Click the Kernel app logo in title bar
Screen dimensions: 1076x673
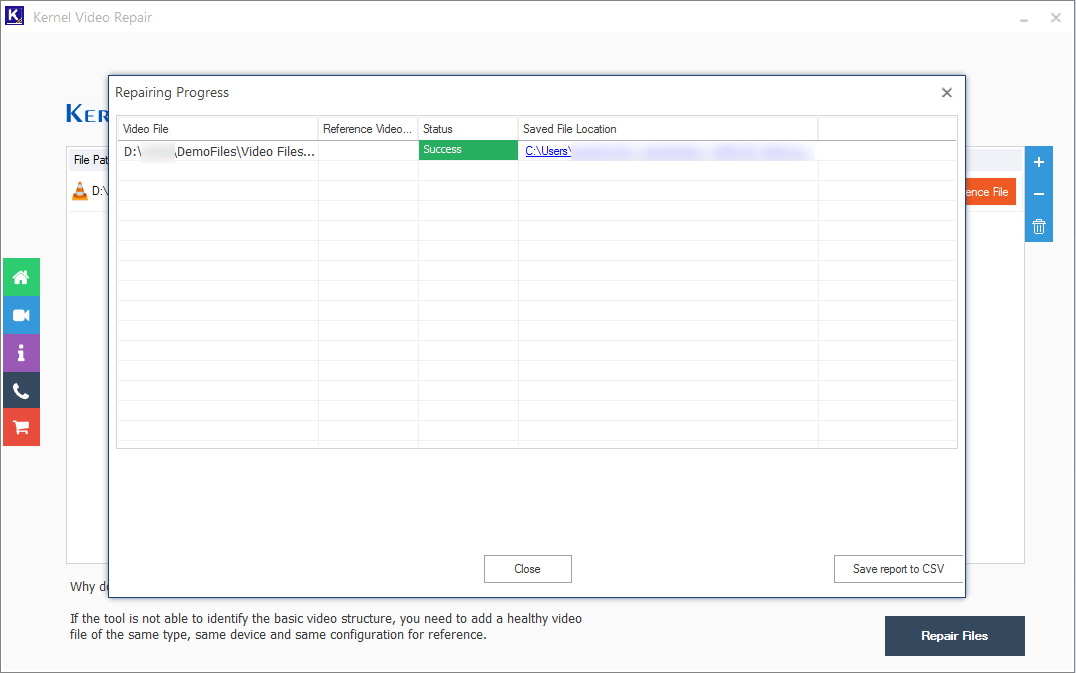14,16
